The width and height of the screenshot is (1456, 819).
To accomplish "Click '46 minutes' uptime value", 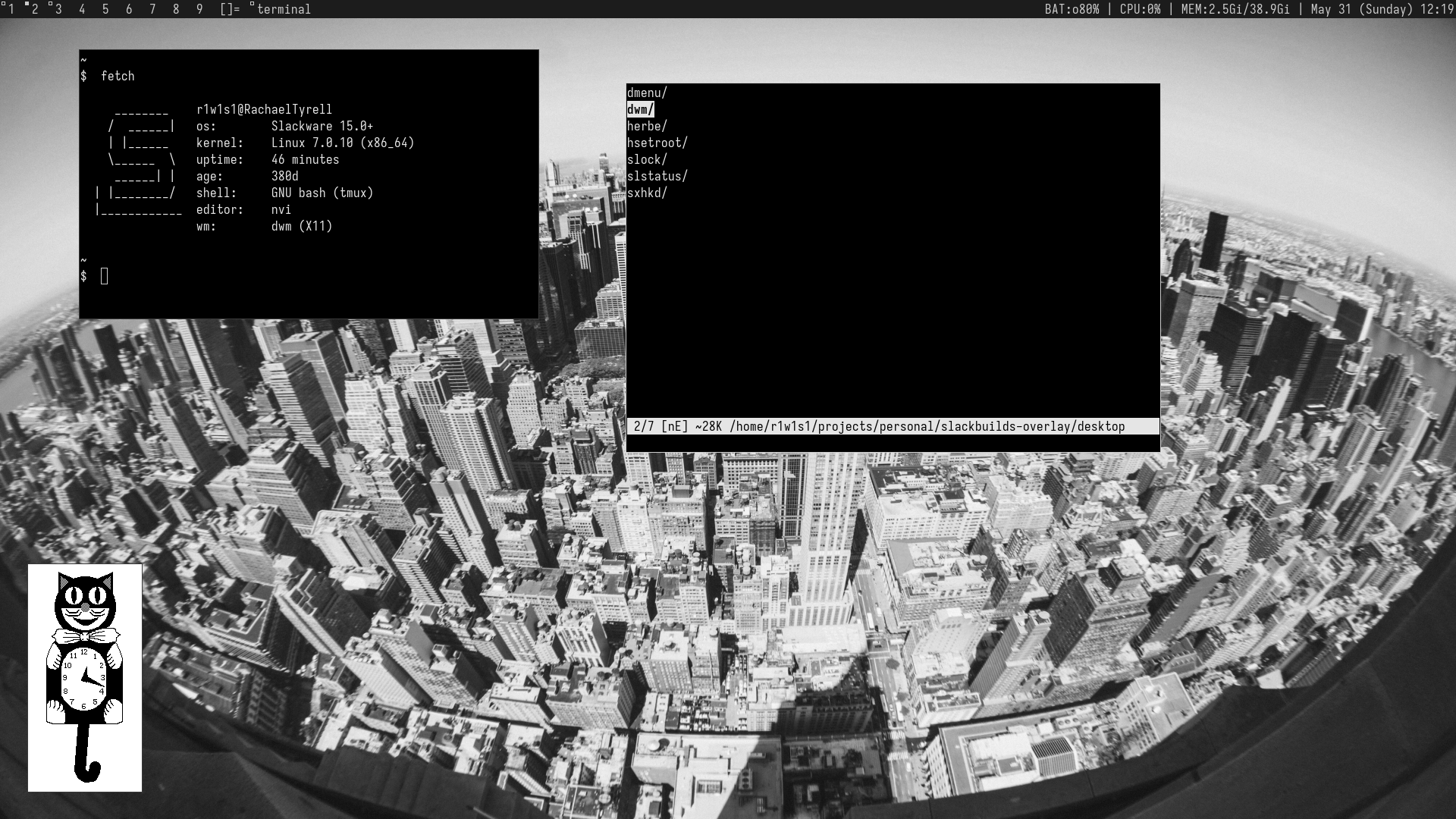I will [x=305, y=159].
